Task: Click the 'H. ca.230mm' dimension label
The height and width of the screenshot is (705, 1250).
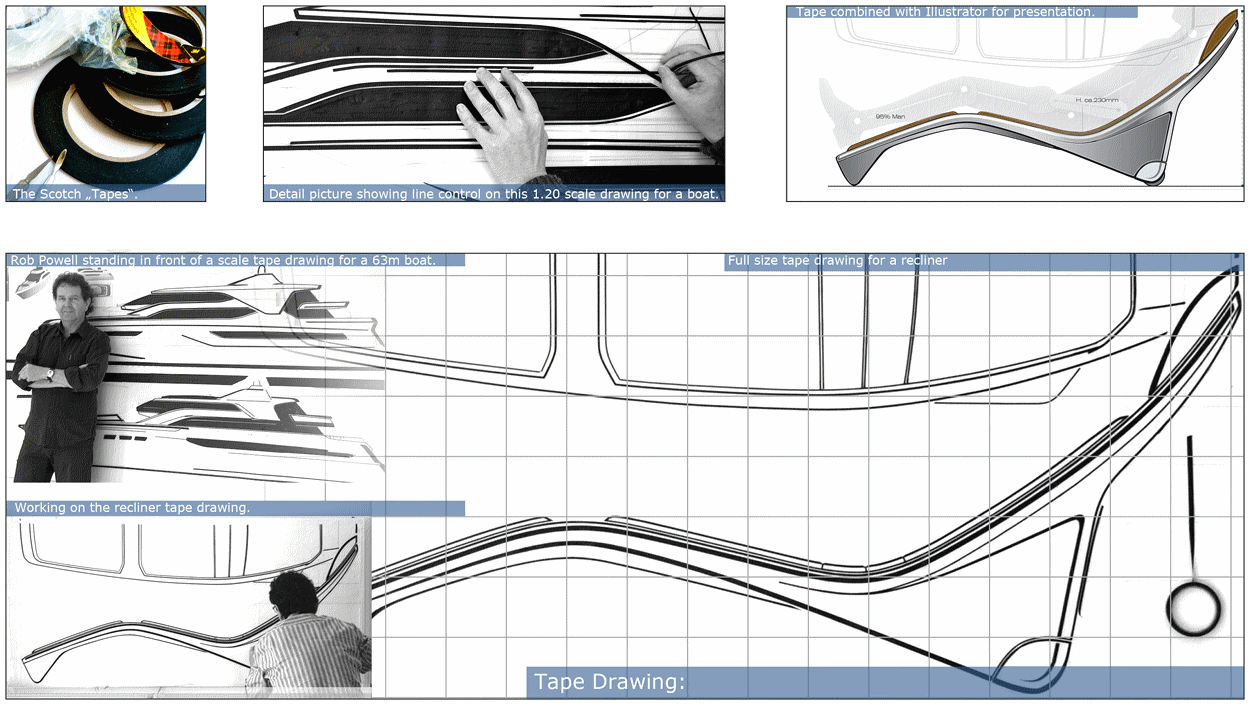Action: 1097,100
